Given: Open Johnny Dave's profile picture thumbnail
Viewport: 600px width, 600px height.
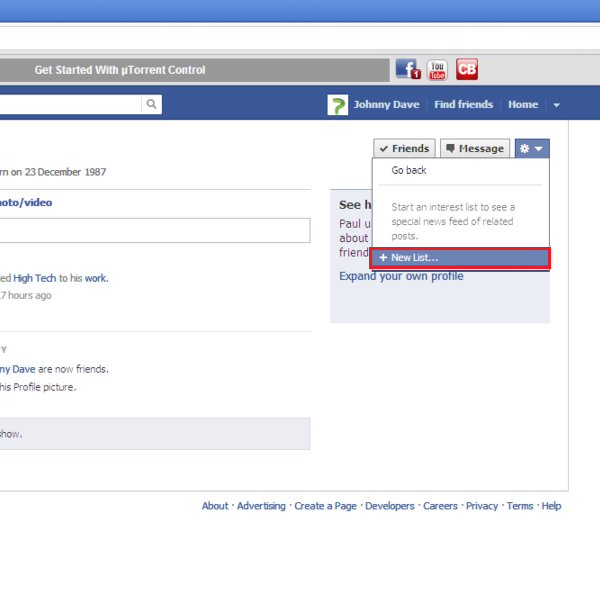Looking at the screenshot, I should pos(338,104).
